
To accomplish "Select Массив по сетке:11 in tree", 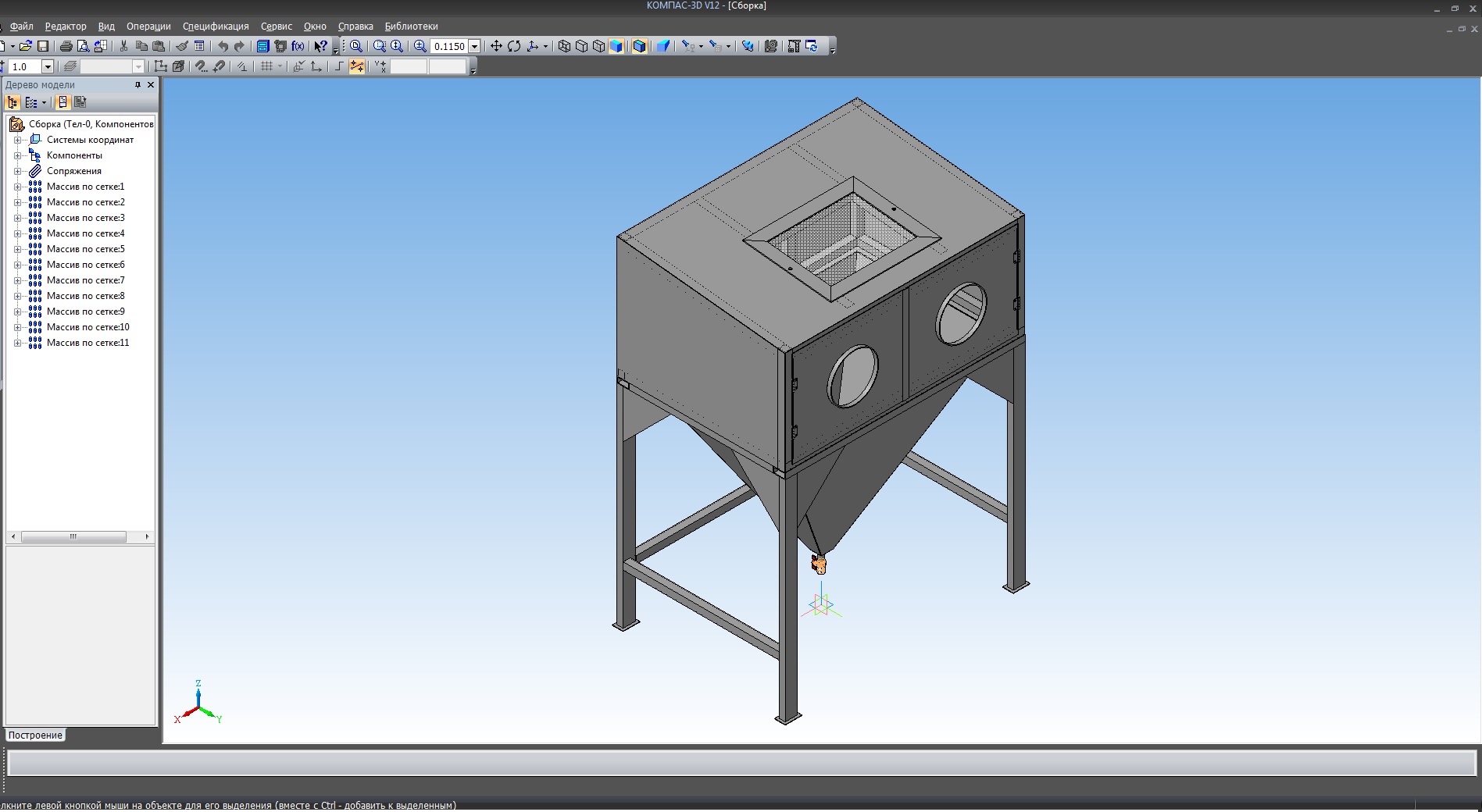I will [x=87, y=343].
